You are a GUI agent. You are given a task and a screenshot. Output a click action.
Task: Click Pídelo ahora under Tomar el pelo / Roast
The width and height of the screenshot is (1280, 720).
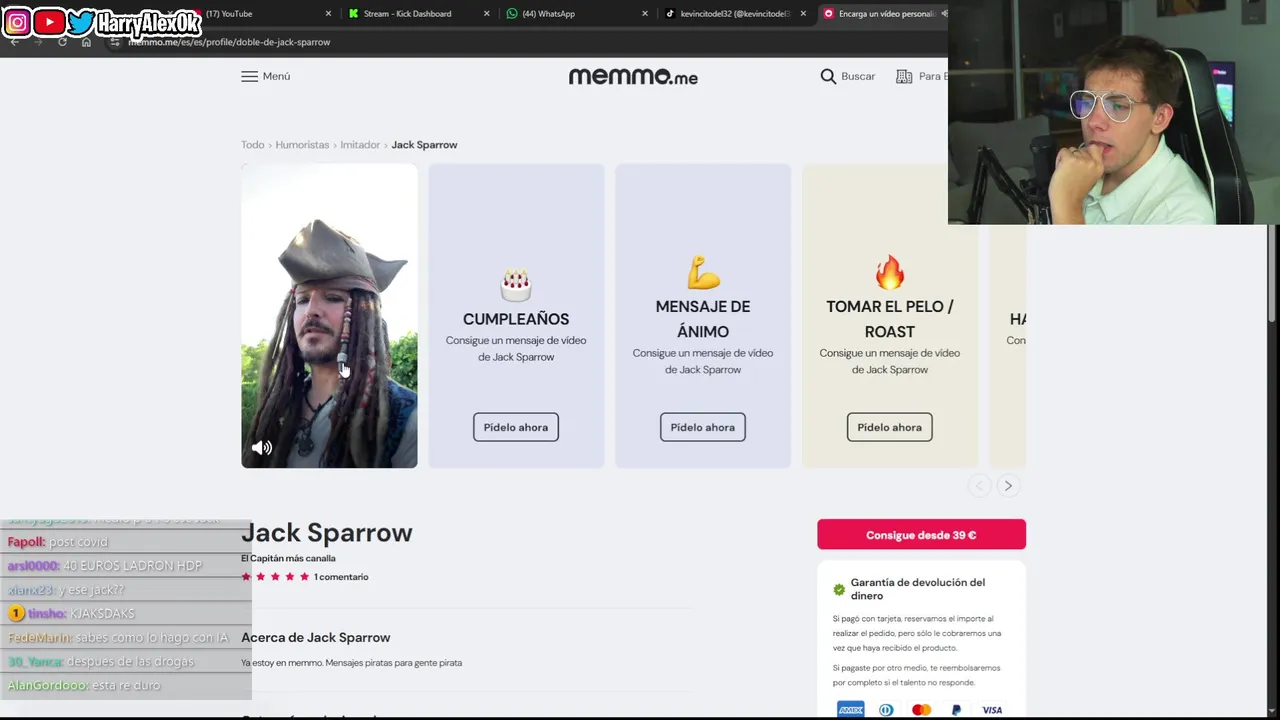(889, 427)
